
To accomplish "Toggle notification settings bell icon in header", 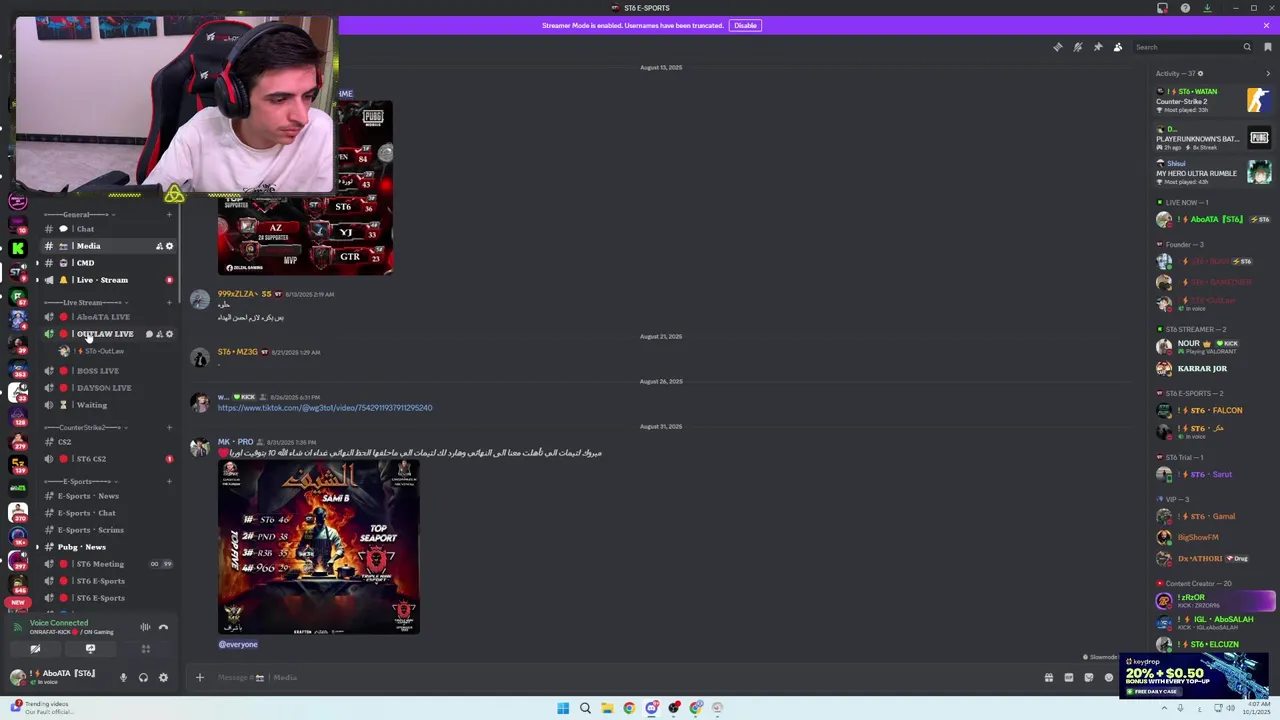I will 1078,47.
